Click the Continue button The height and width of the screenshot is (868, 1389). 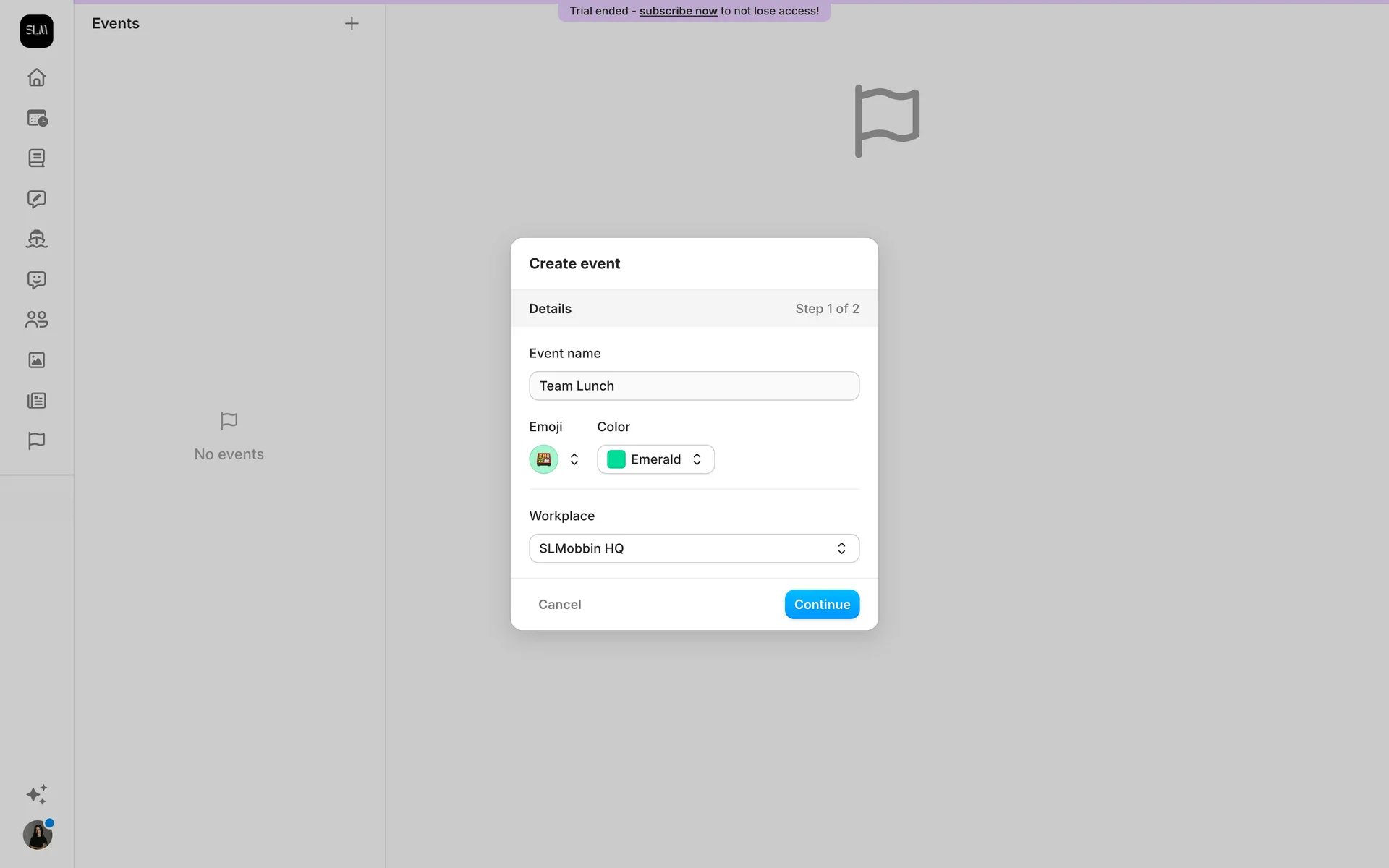822,605
